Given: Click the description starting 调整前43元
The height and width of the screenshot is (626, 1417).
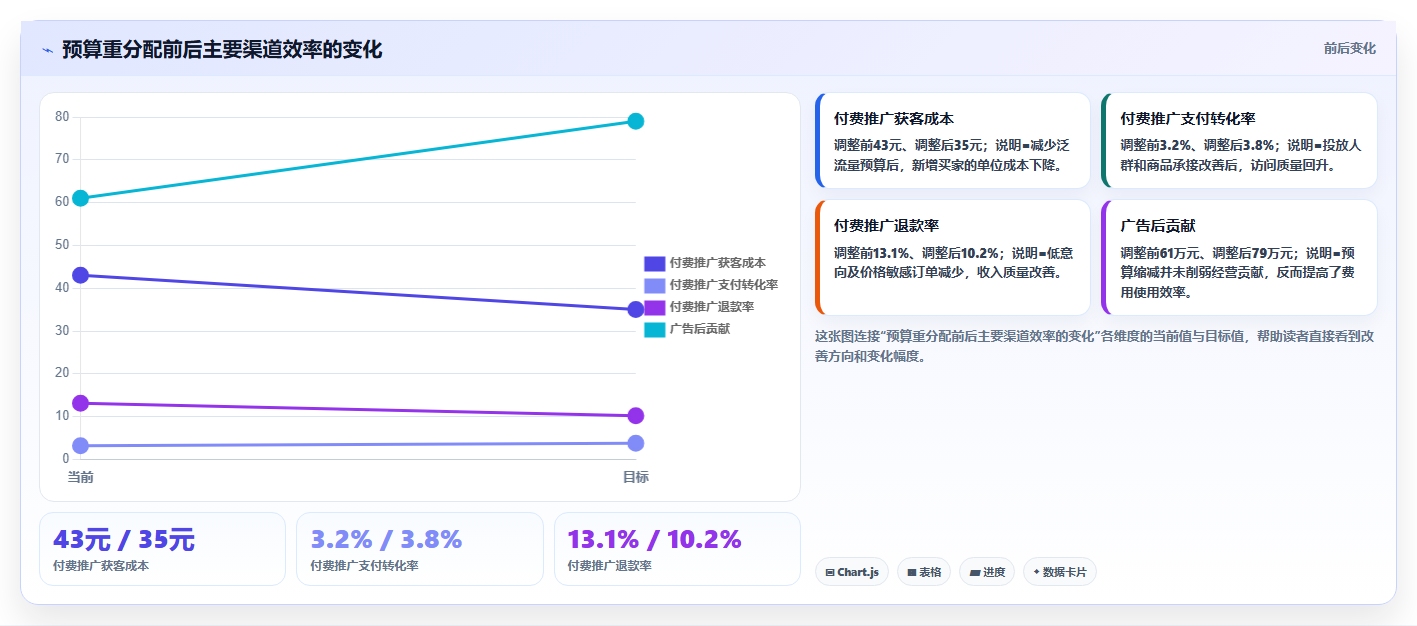Looking at the screenshot, I should (x=953, y=155).
